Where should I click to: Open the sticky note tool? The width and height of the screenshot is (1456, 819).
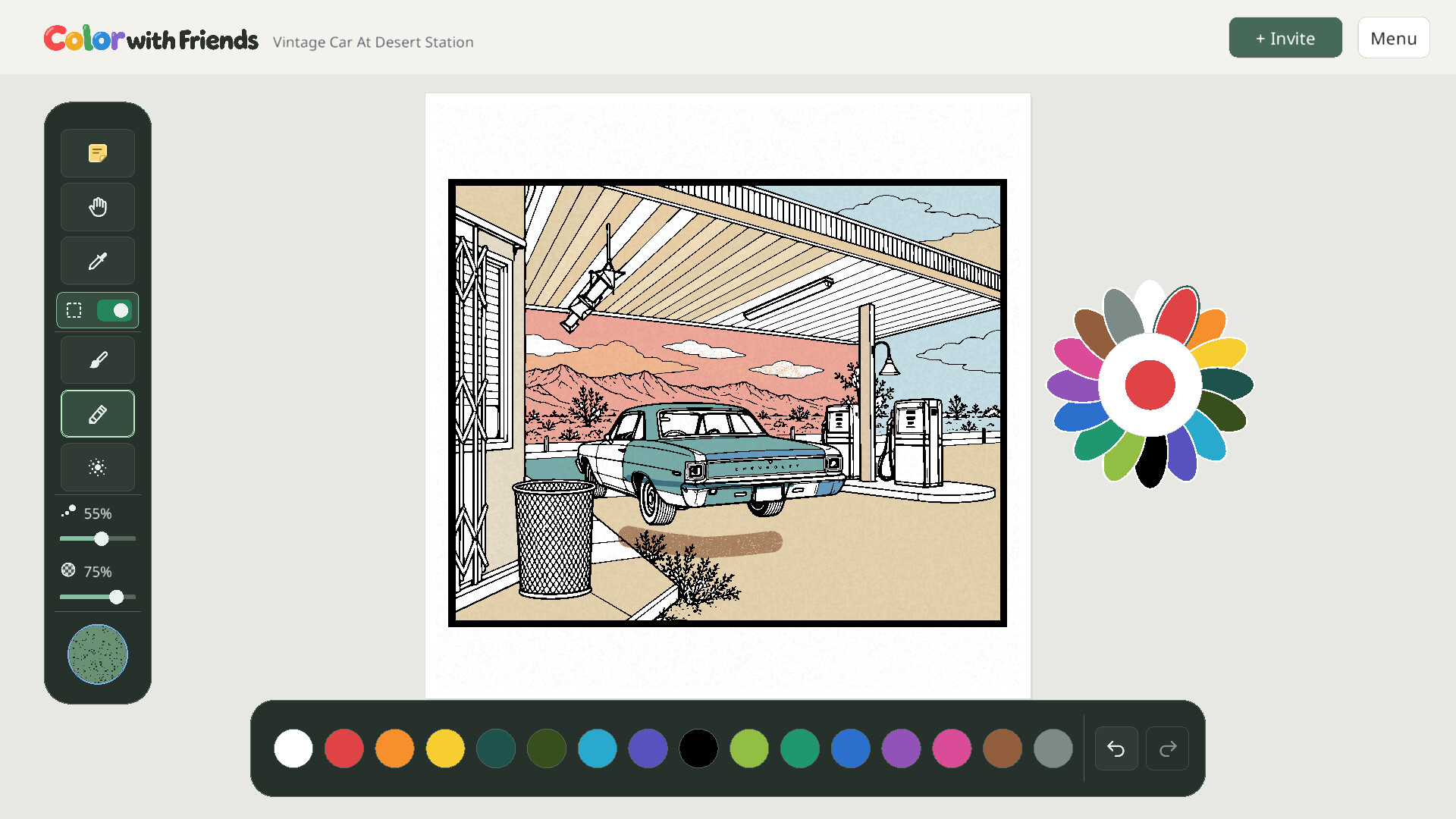[x=98, y=153]
